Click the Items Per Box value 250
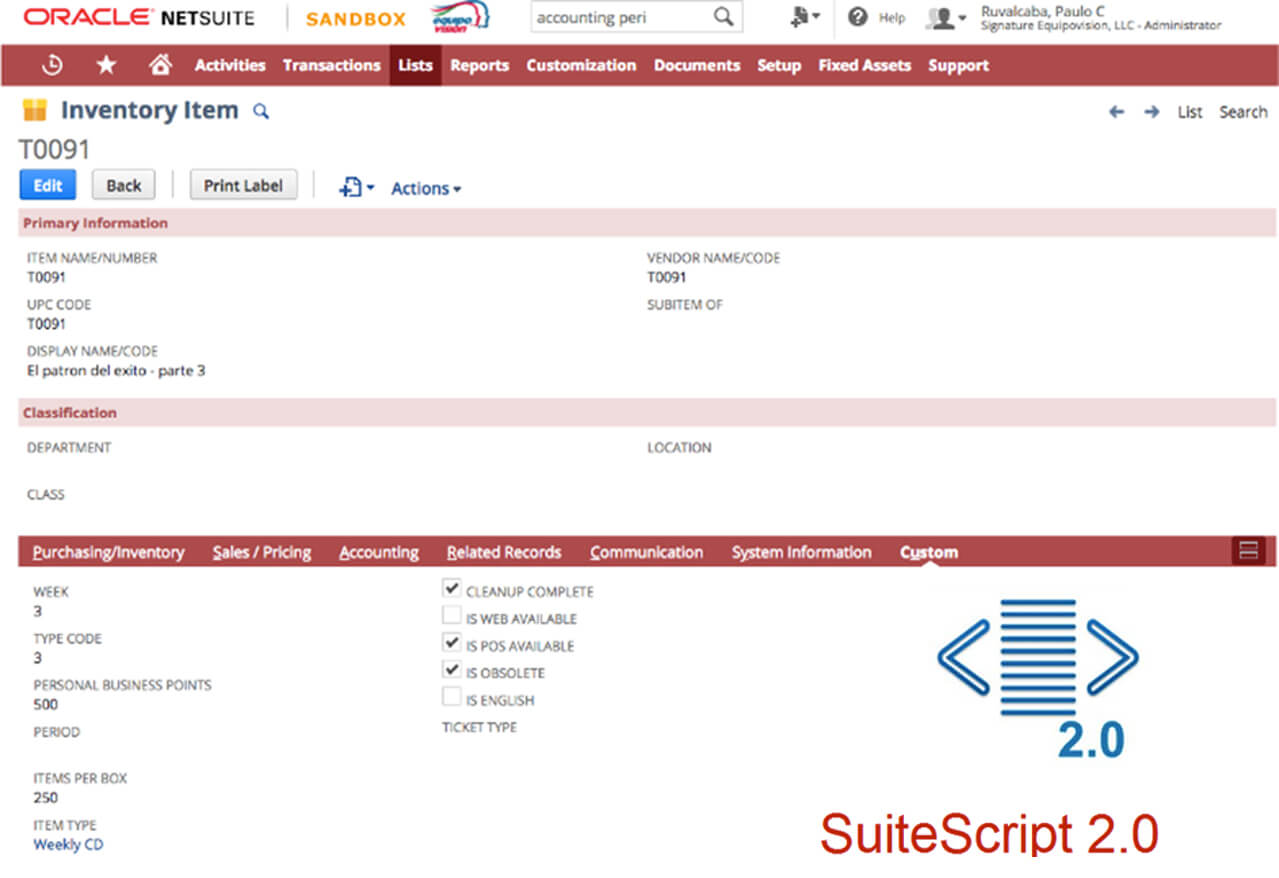The width and height of the screenshot is (1279, 878). tap(46, 798)
